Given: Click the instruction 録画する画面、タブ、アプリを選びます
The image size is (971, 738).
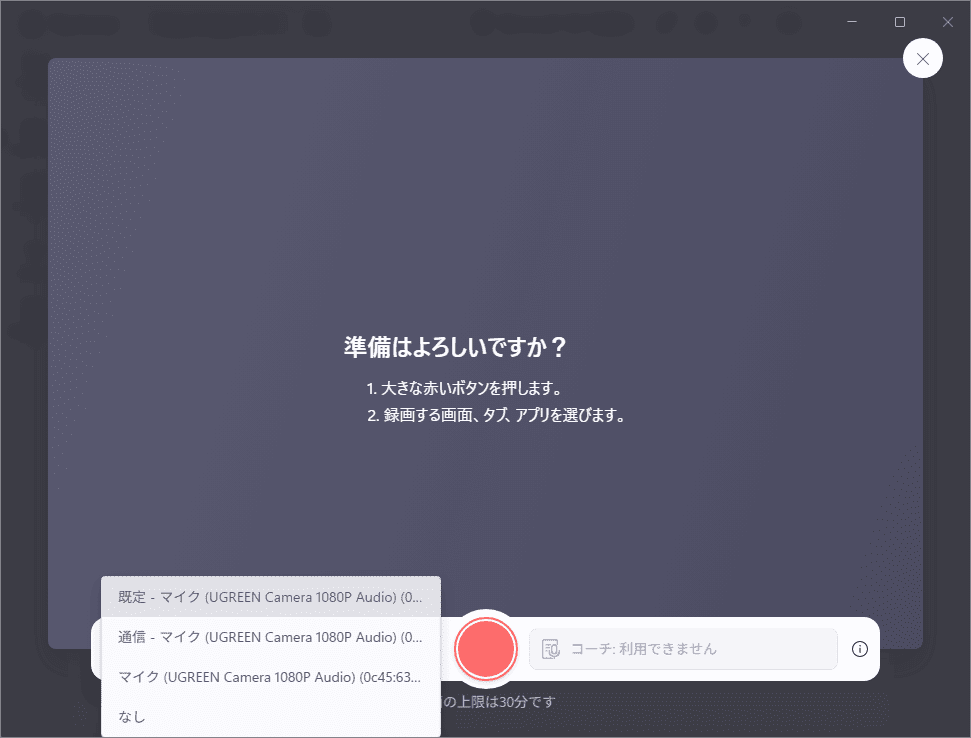Looking at the screenshot, I should (495, 415).
